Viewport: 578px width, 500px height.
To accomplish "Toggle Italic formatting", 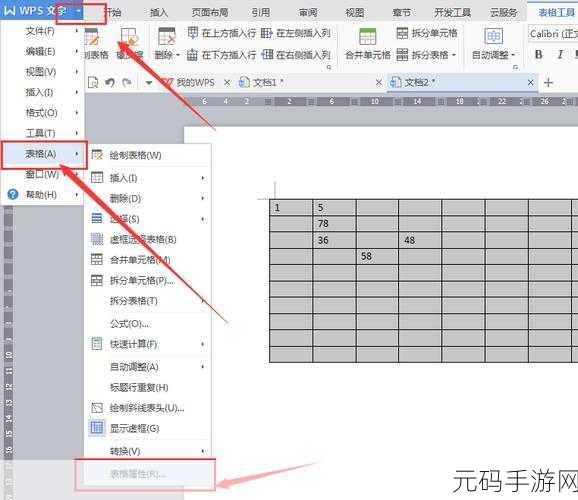I will [x=560, y=55].
